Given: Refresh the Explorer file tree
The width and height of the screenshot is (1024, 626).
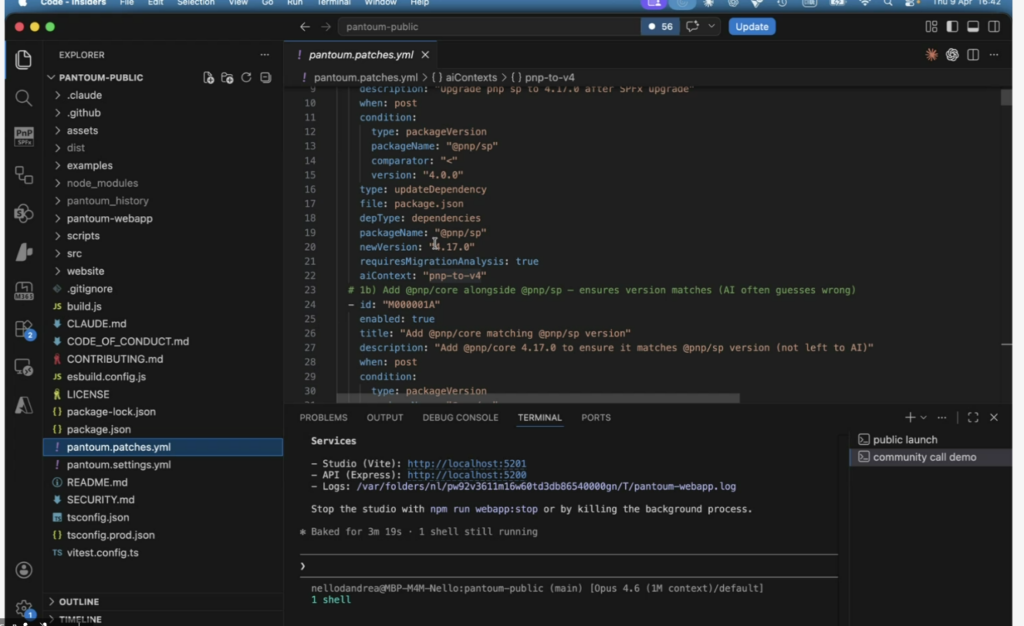Looking at the screenshot, I should coord(246,78).
